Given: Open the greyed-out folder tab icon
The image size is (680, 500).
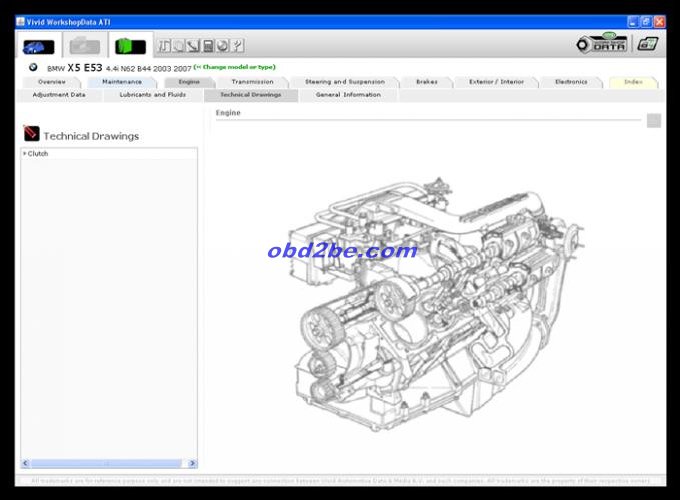Looking at the screenshot, I should point(85,46).
